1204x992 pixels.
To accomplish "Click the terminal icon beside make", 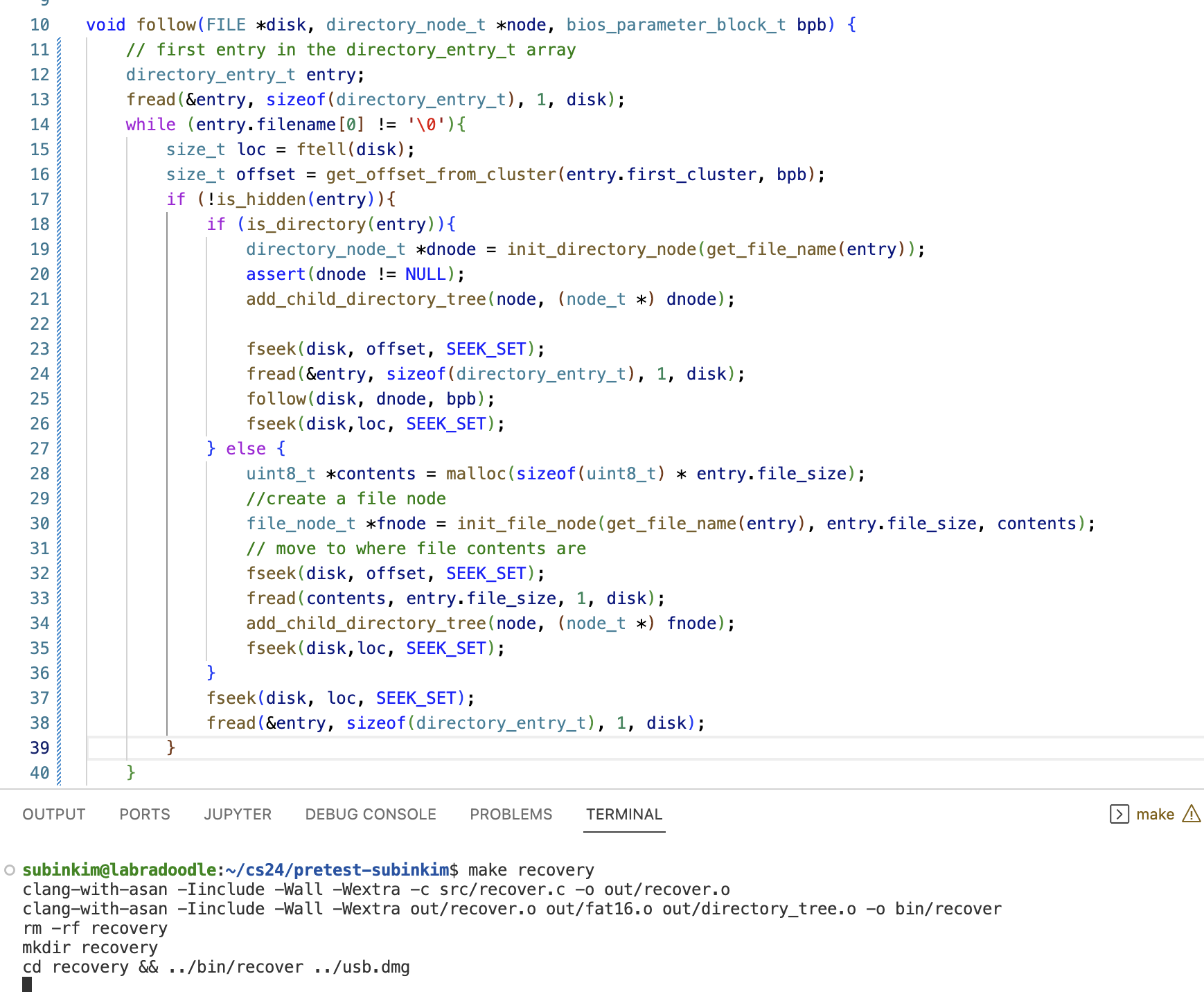I will click(1119, 814).
